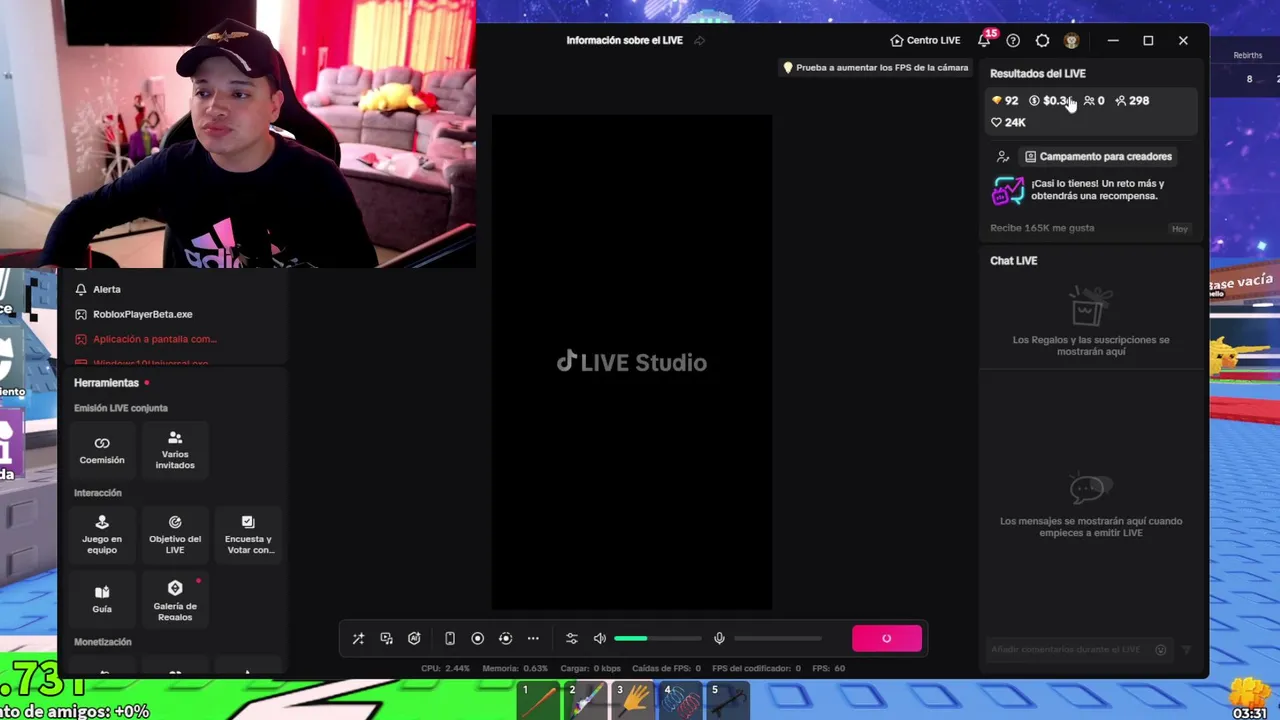Click the FPS camera tip message
Screen dimensions: 1280x720
tap(875, 67)
